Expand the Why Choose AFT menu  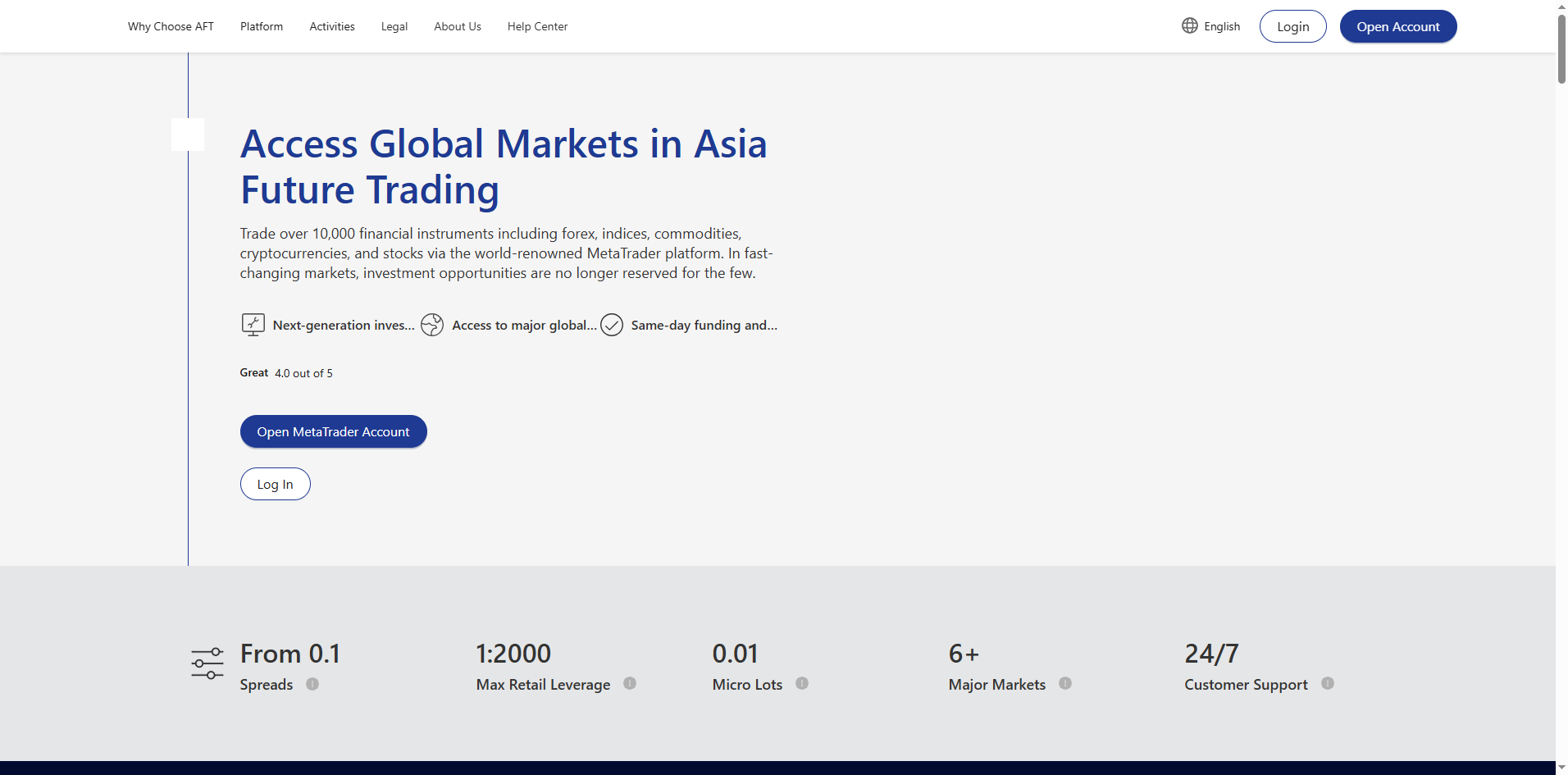pos(171,26)
